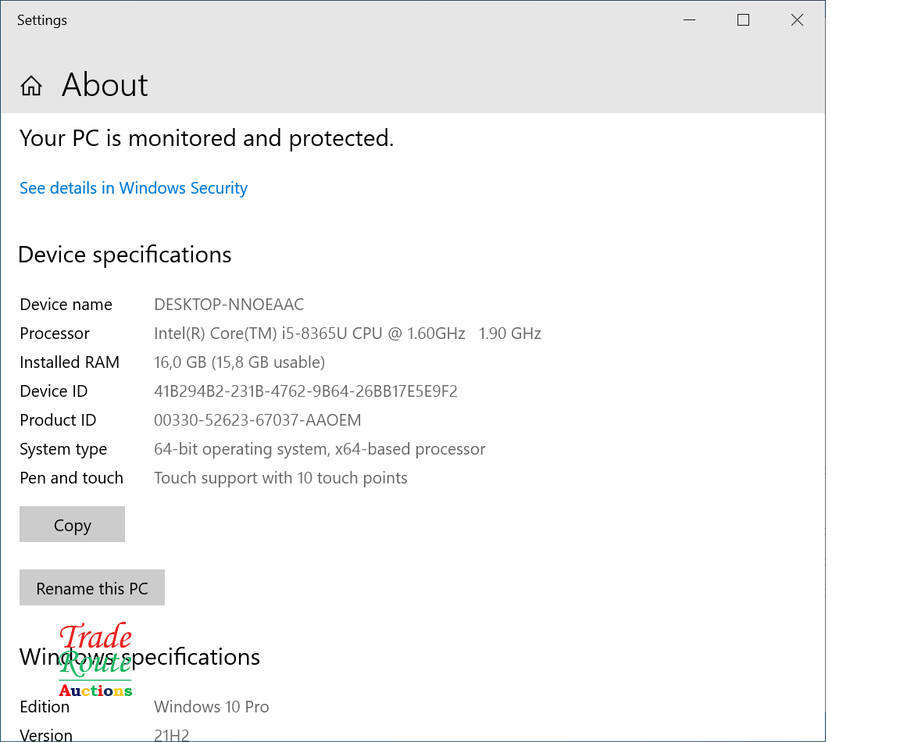Click the Device ID value string
This screenshot has width=900, height=742.
coord(305,391)
